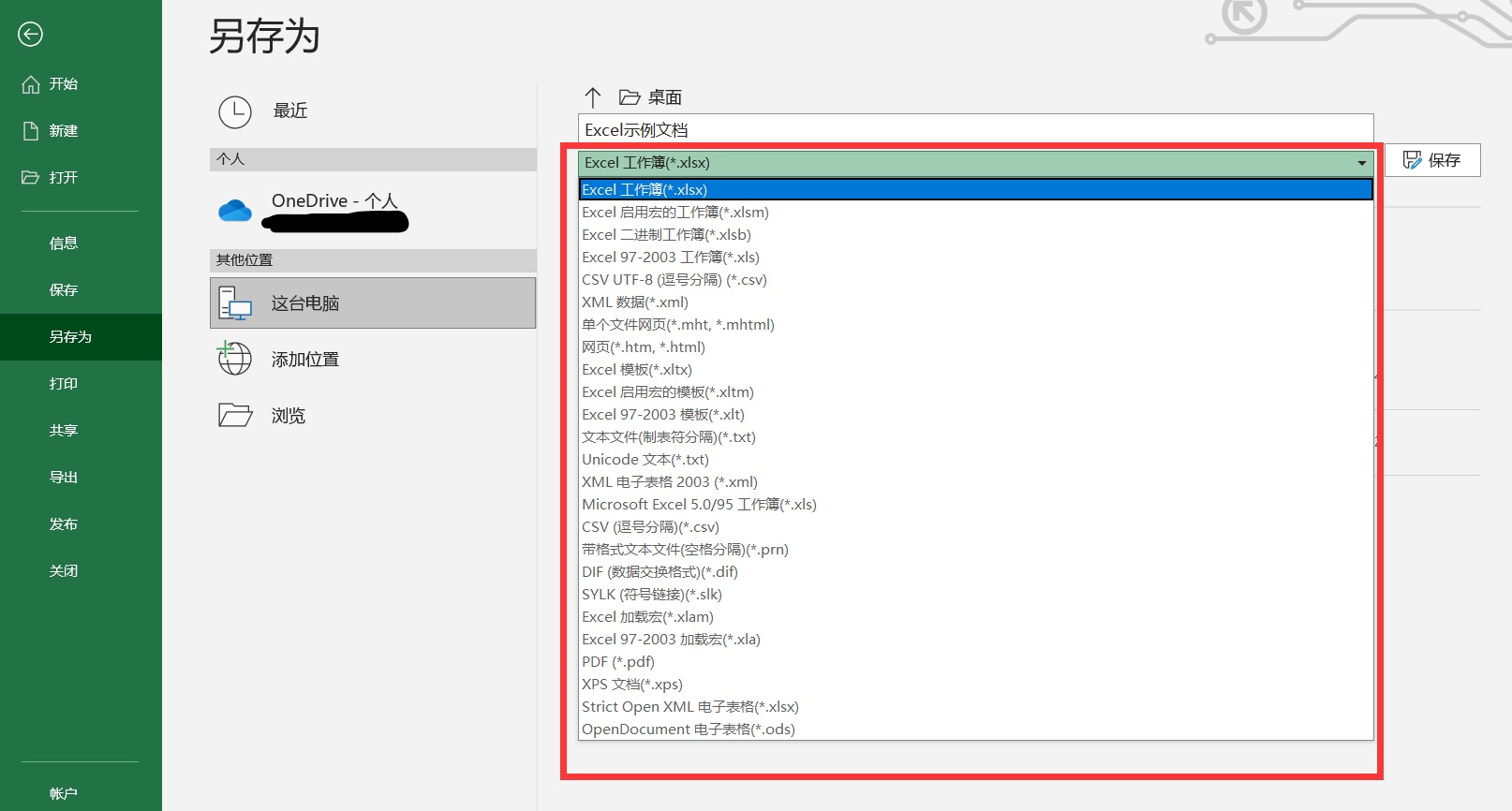Click the home icon beside 开始
The image size is (1512, 811).
coord(30,84)
